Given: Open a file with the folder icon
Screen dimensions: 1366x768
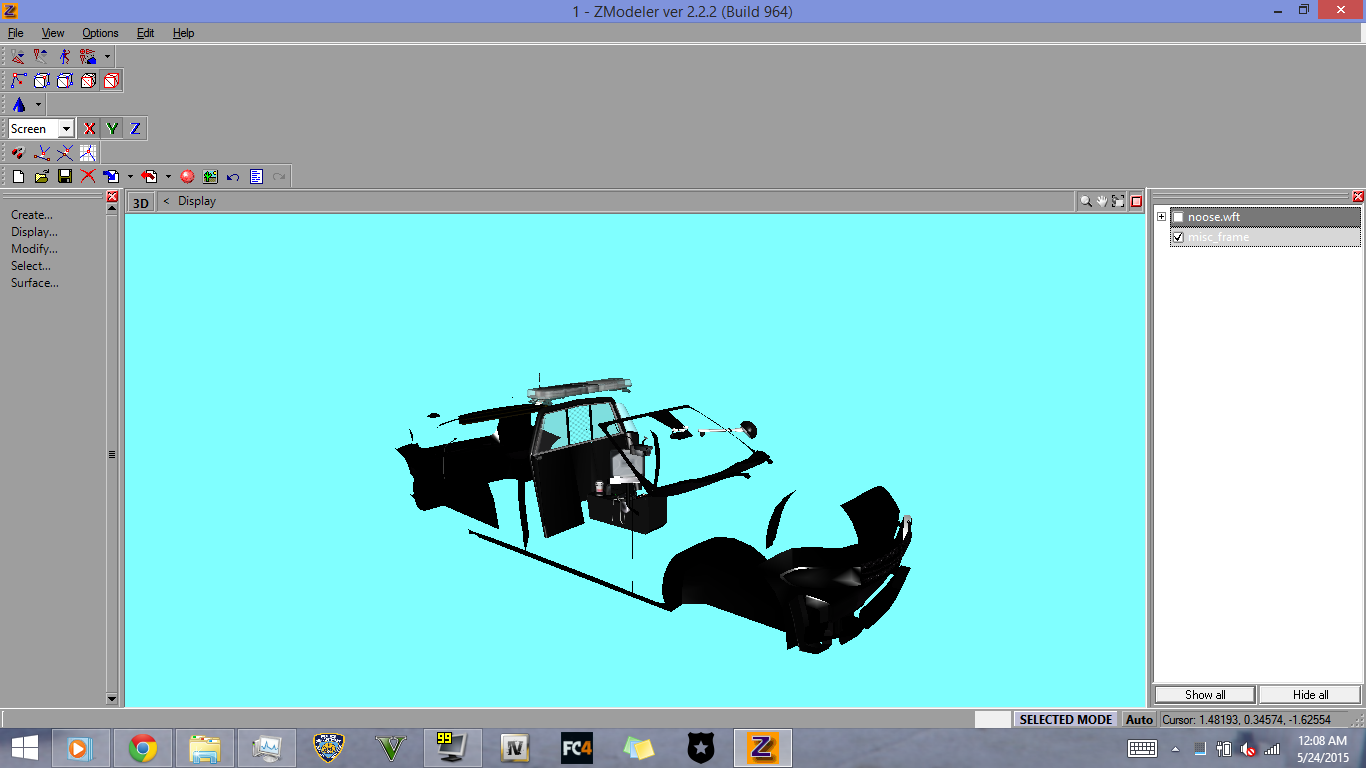Looking at the screenshot, I should coord(42,177).
